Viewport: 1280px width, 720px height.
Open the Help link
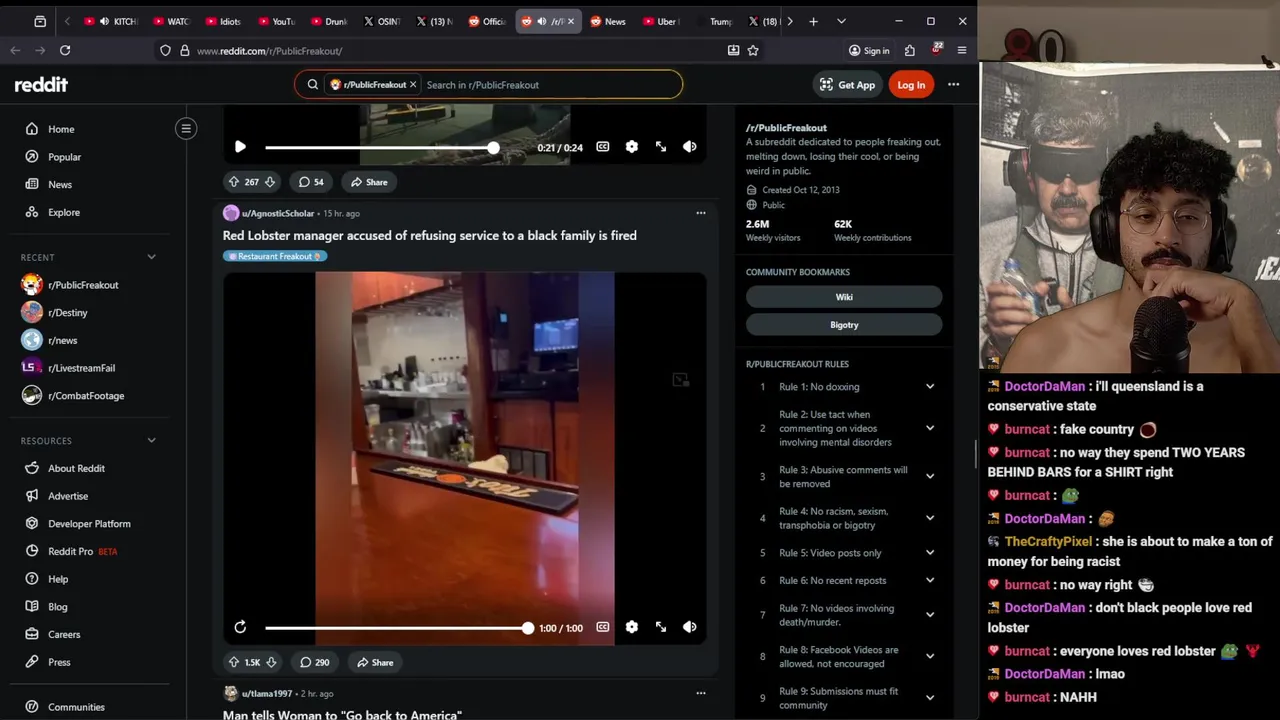(58, 579)
